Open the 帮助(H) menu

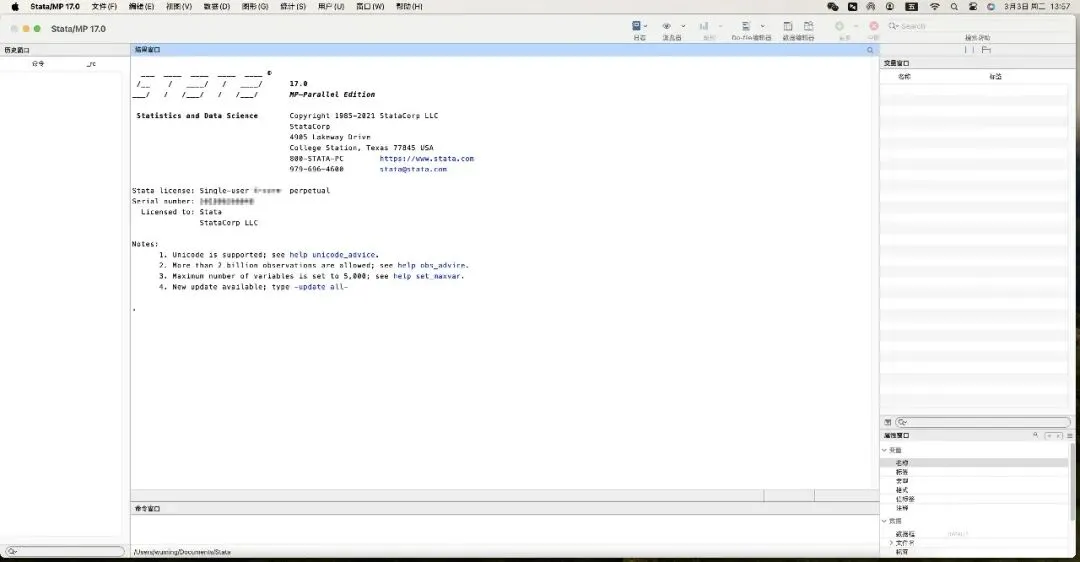click(409, 6)
